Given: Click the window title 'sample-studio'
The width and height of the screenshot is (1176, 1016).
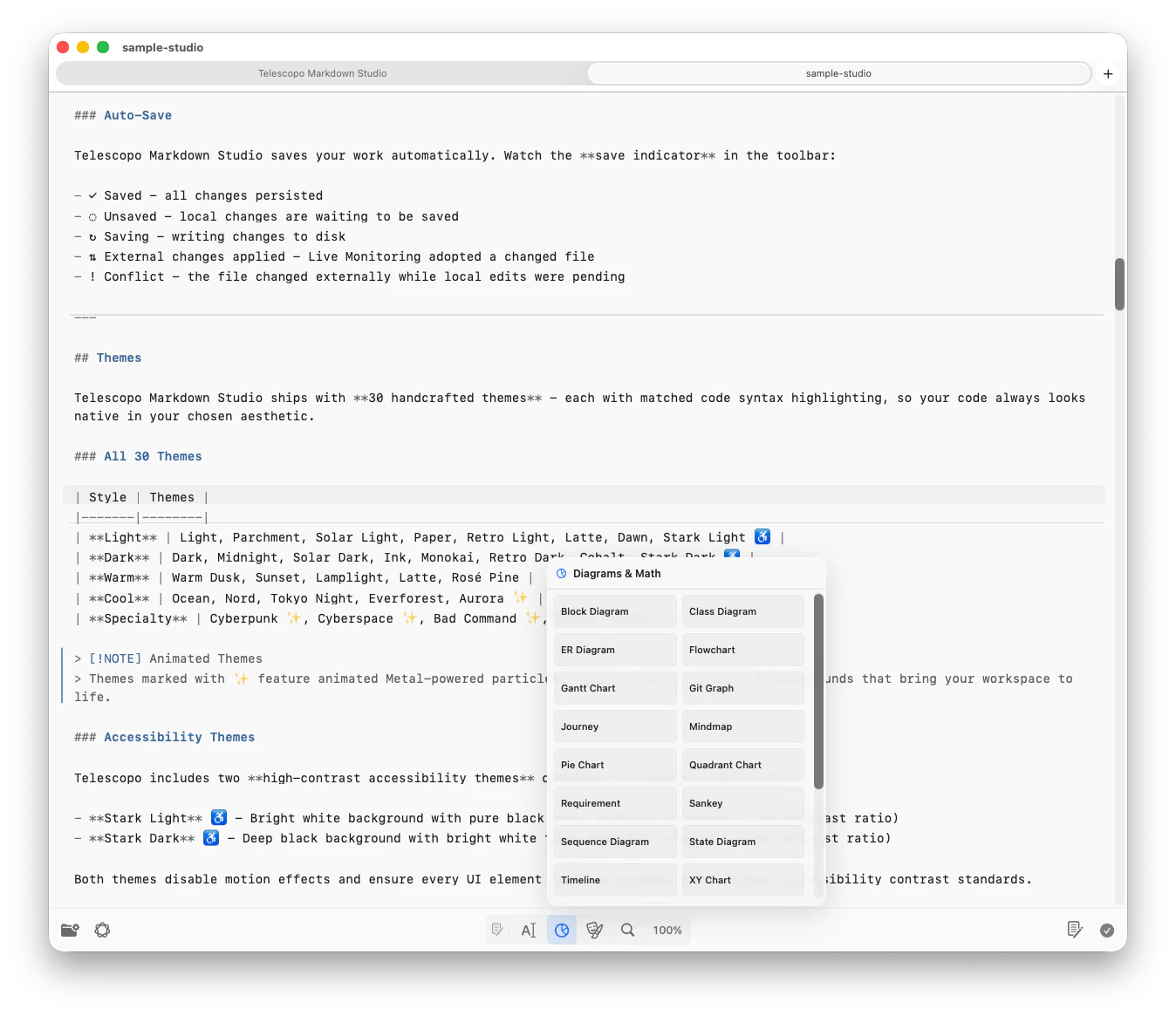Looking at the screenshot, I should (163, 47).
